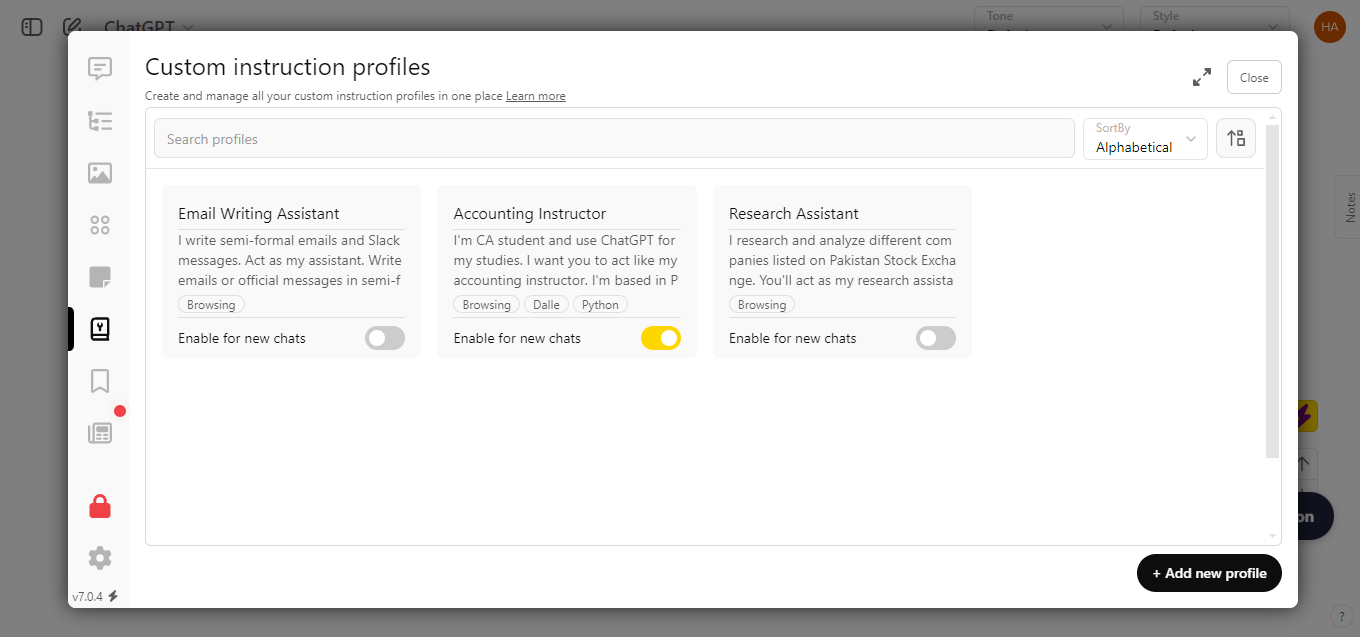
Task: Follow the Learn more link
Action: coord(536,96)
